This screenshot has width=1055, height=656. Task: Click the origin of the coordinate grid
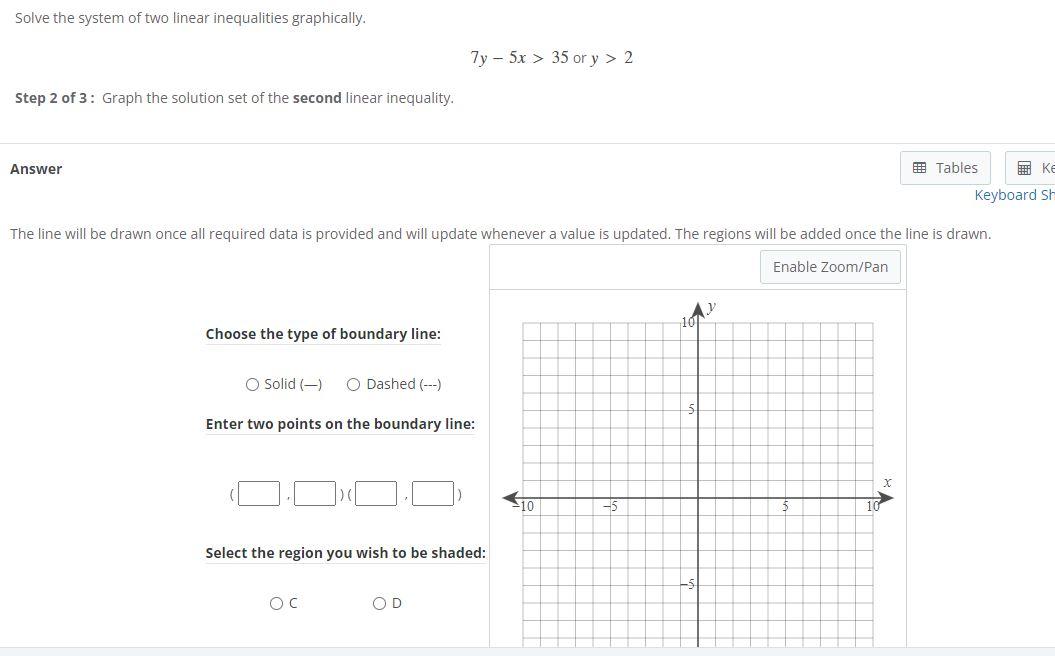pos(698,497)
